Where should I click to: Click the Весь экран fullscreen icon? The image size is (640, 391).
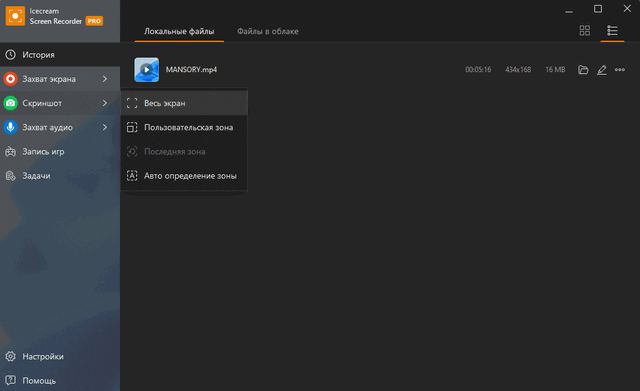pyautogui.click(x=132, y=103)
